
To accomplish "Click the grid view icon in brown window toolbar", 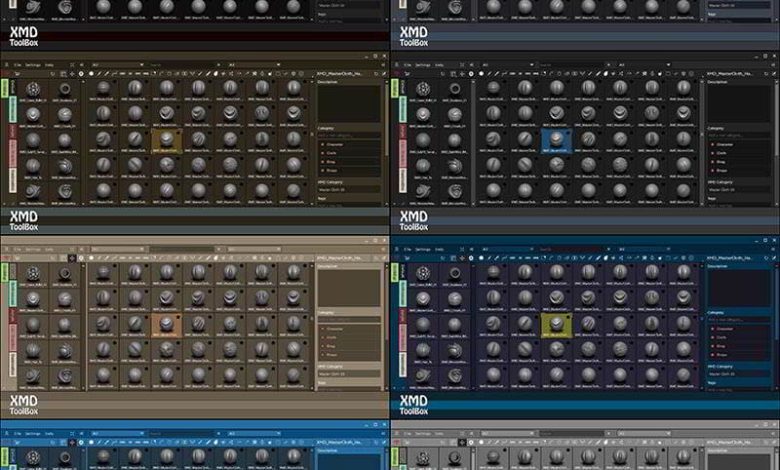I will tap(63, 74).
